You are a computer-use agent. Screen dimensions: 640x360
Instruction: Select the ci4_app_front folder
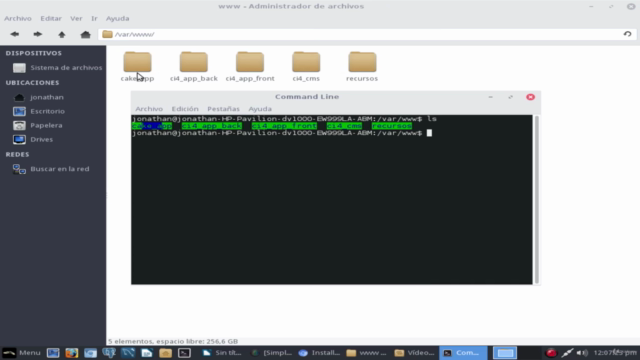click(250, 67)
